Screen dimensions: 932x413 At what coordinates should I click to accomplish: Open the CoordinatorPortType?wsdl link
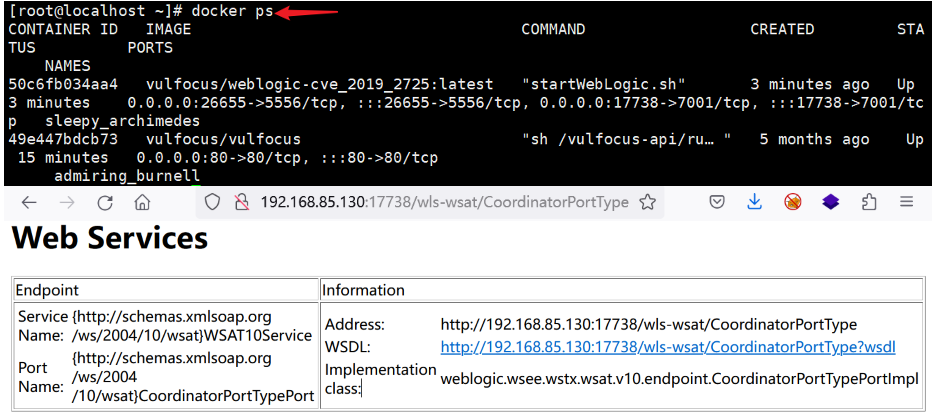click(668, 347)
